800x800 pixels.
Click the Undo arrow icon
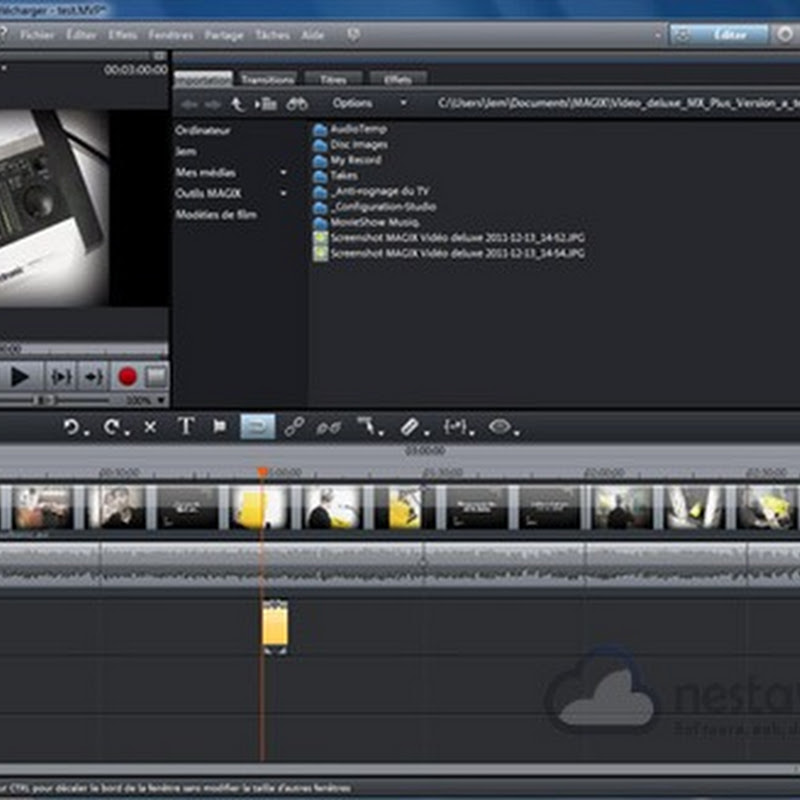(71, 427)
